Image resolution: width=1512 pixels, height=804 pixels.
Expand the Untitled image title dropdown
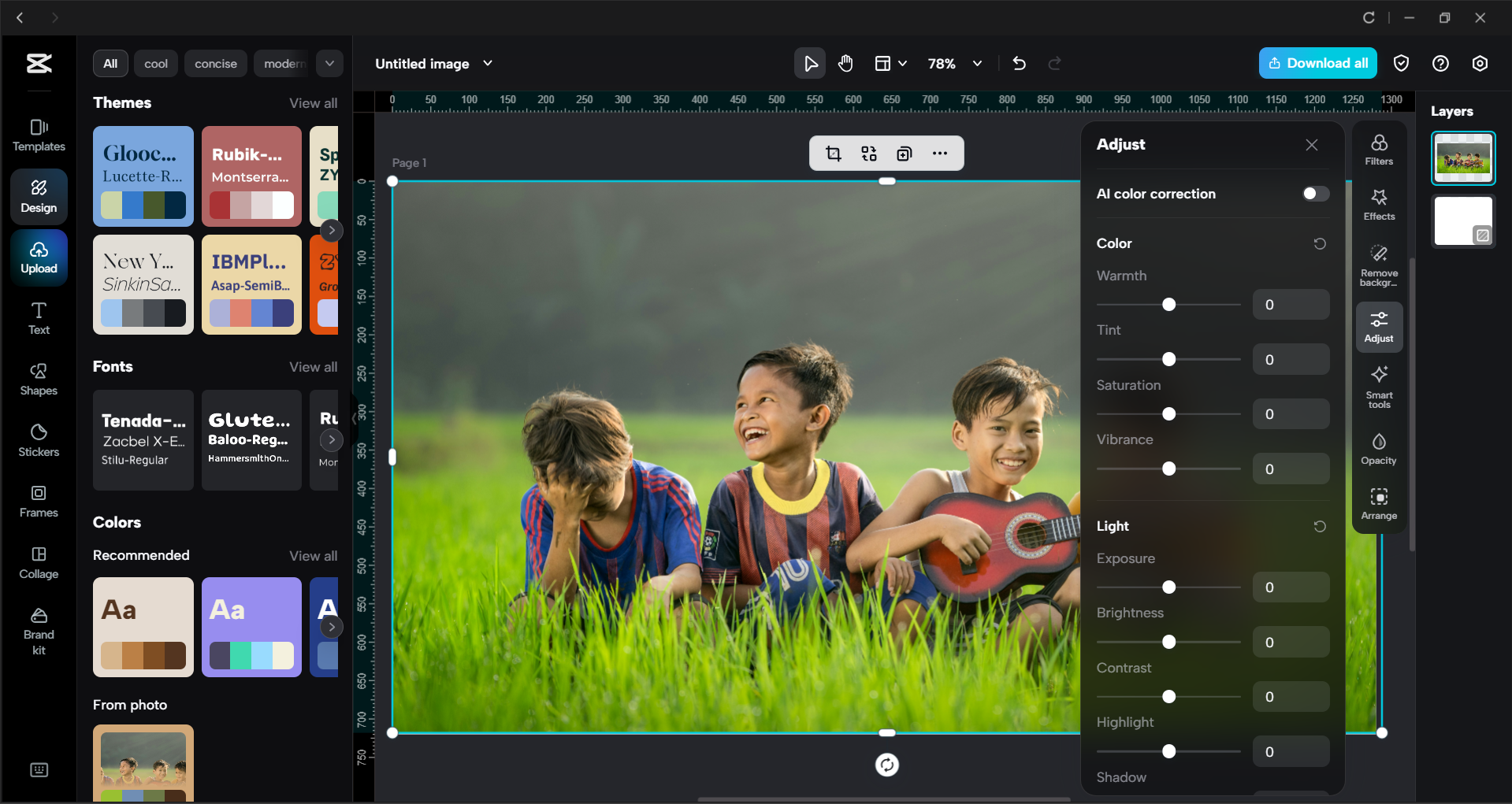click(x=487, y=63)
